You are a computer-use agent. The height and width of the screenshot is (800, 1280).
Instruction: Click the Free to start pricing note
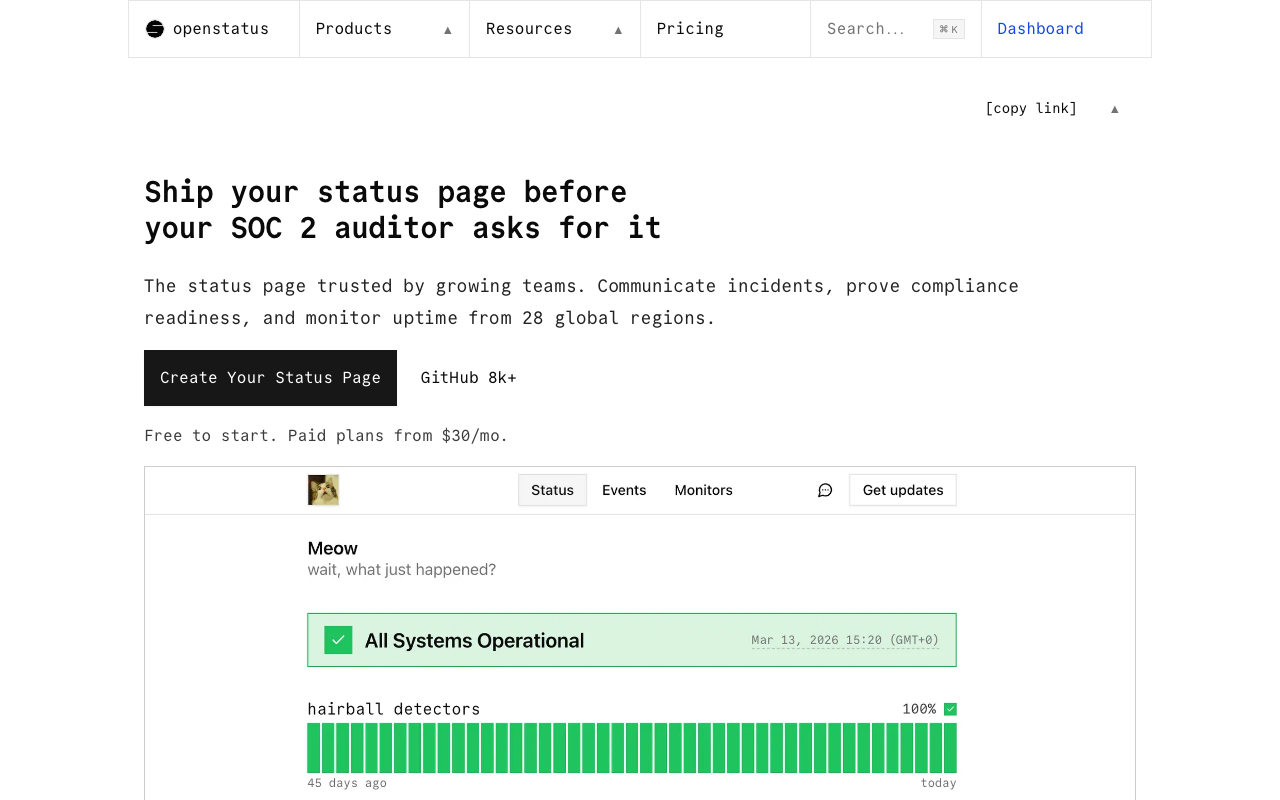326,436
